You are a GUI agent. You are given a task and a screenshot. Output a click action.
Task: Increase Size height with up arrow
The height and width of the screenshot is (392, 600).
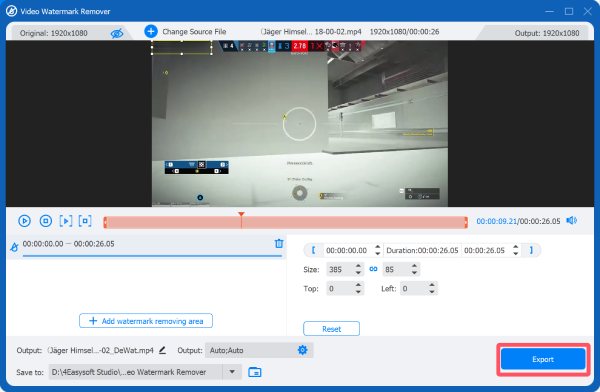(x=414, y=266)
